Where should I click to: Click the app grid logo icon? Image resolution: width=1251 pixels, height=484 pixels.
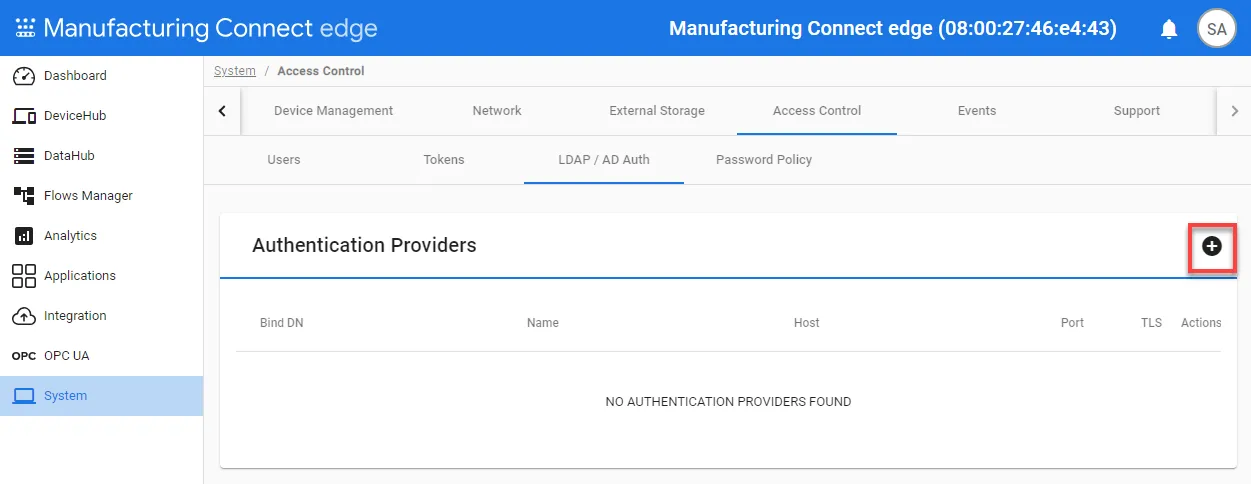(25, 28)
